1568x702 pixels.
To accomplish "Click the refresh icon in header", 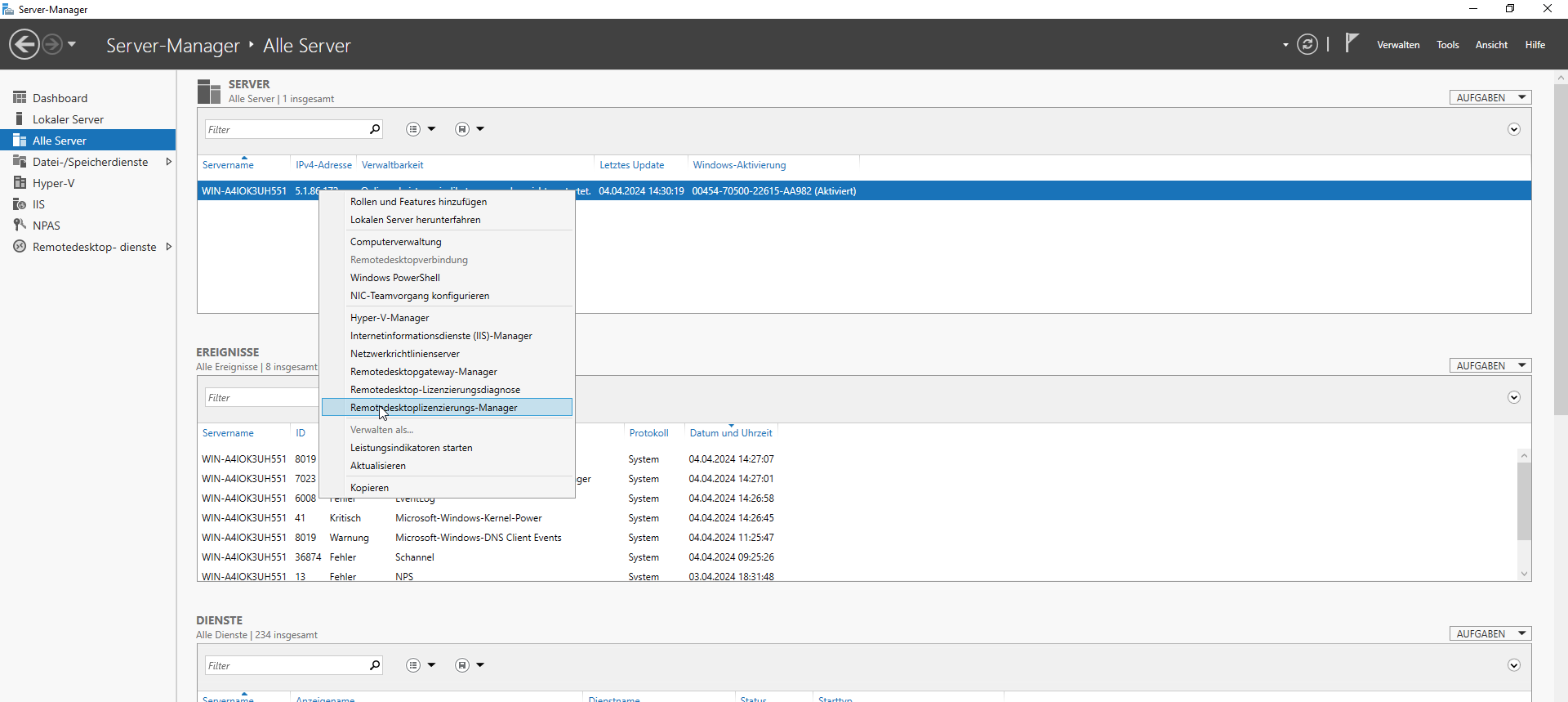I will 1307,44.
